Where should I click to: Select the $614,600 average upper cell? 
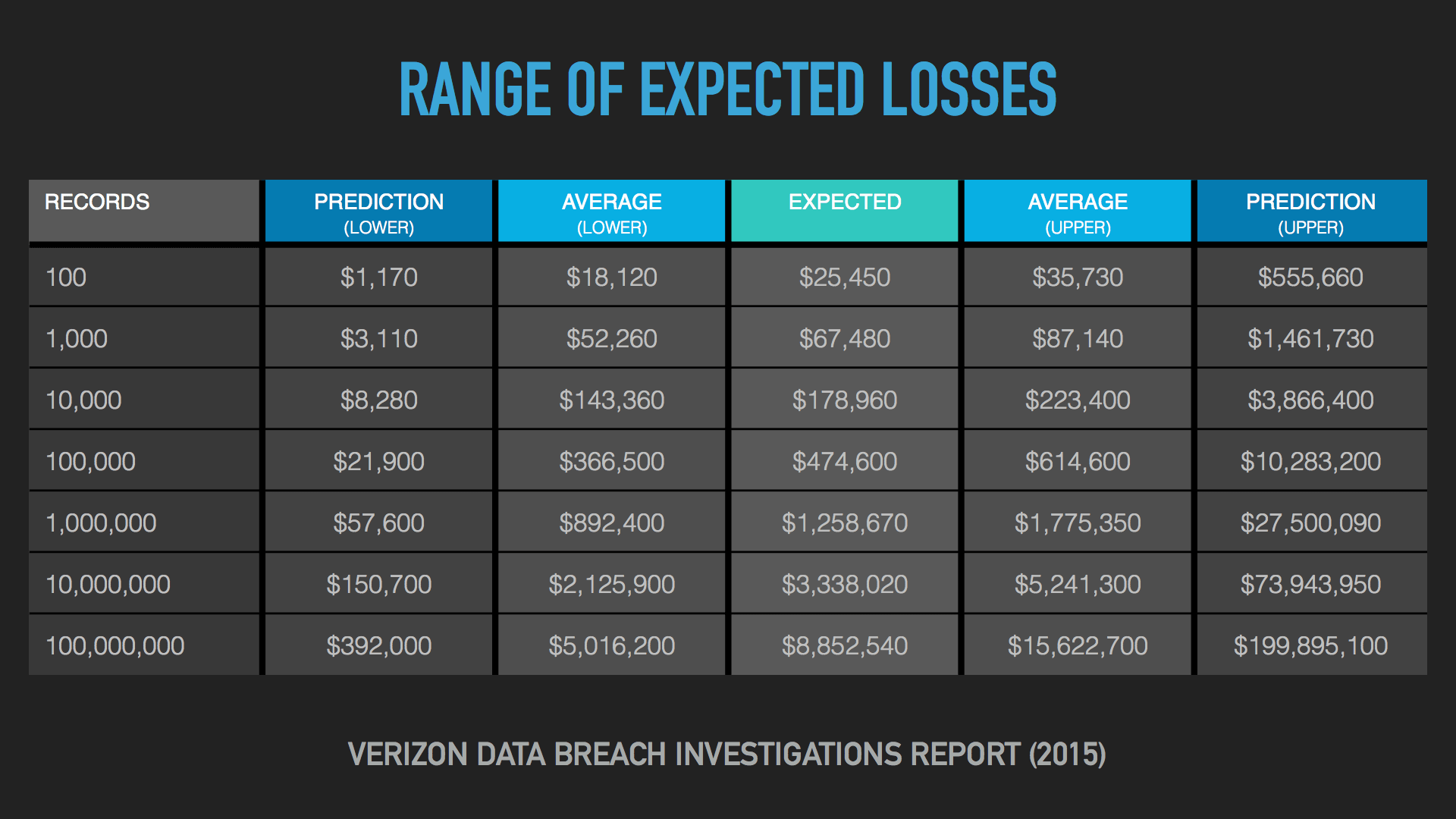click(1078, 461)
